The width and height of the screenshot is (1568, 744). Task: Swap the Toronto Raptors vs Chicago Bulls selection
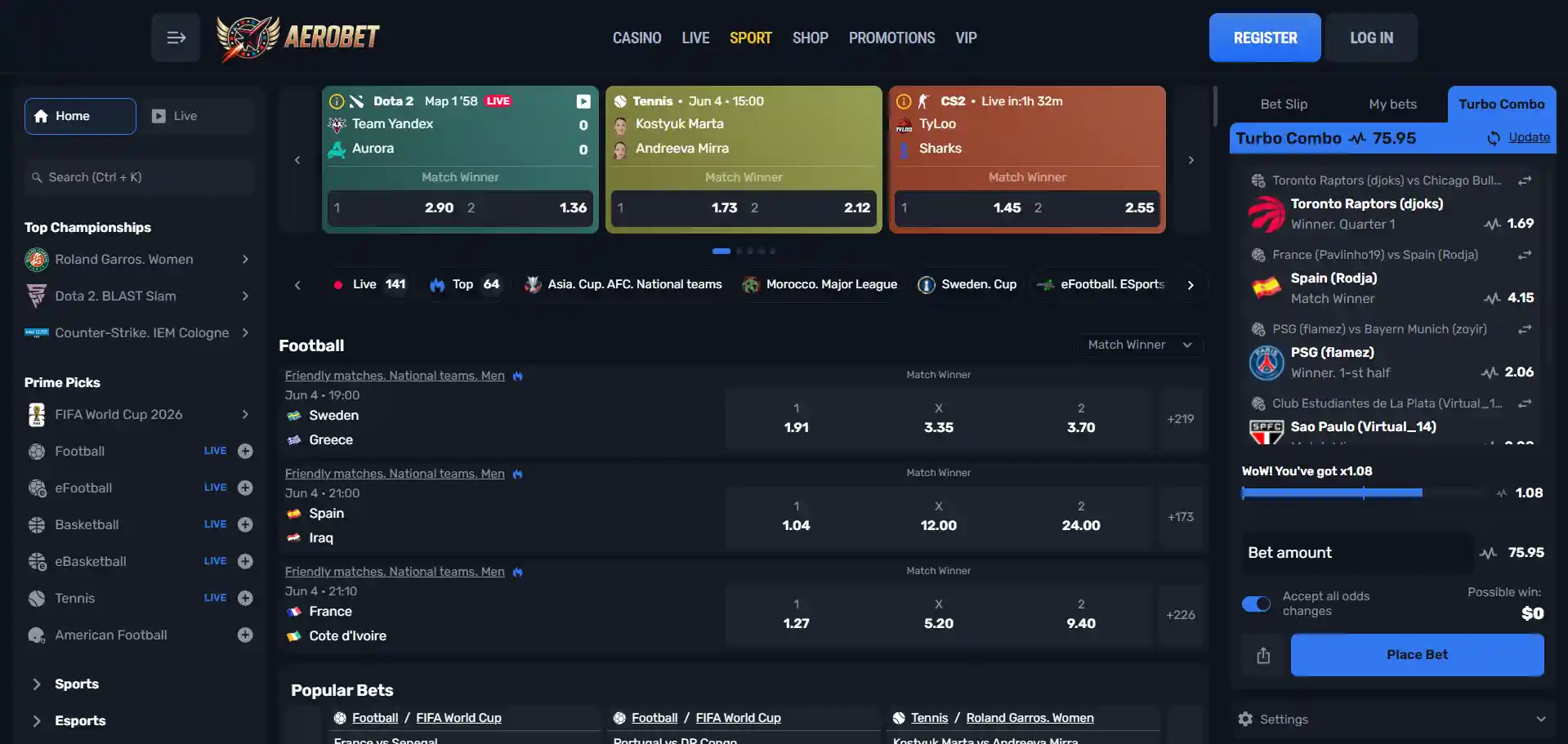tap(1525, 180)
